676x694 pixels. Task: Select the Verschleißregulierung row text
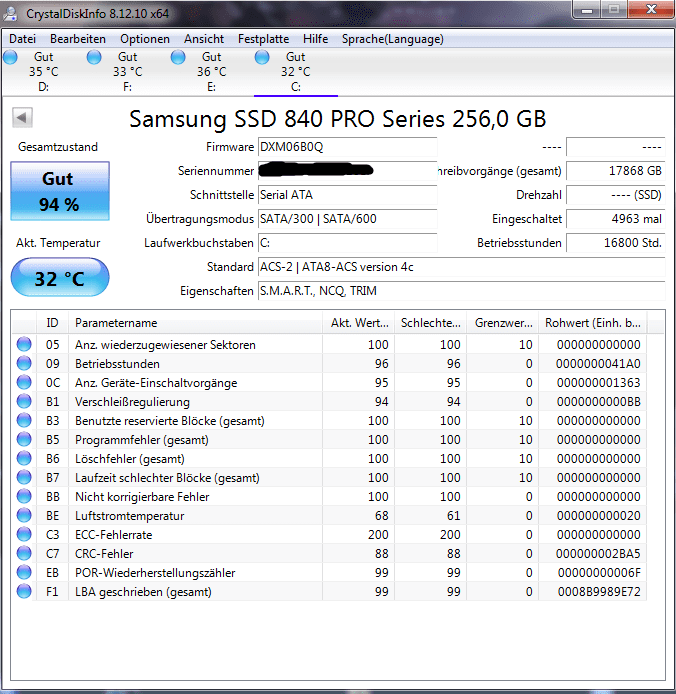pos(132,402)
